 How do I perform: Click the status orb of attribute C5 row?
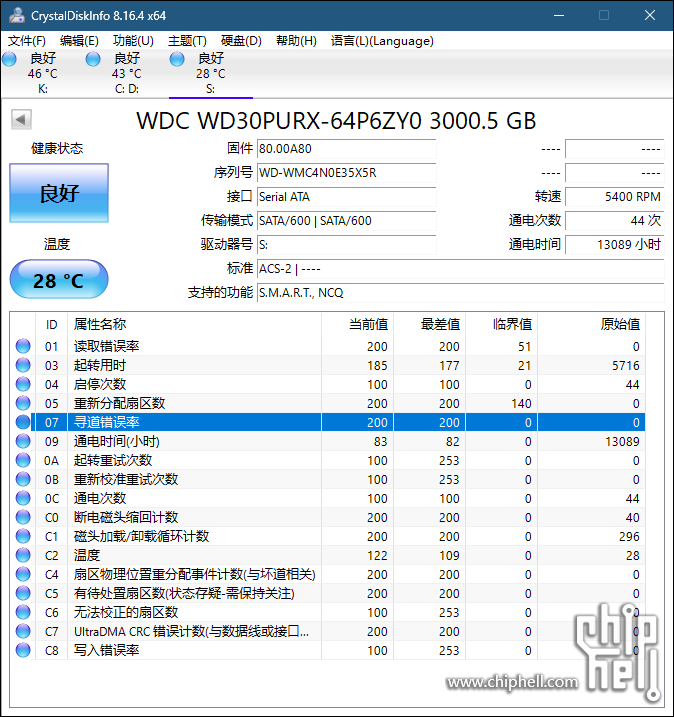tap(23, 593)
